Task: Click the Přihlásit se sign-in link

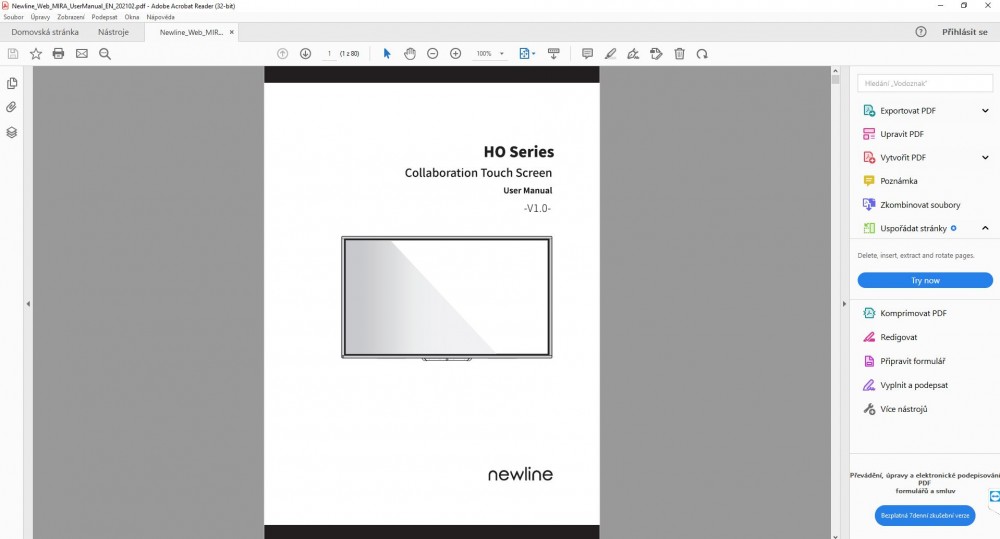Action: 964,32
